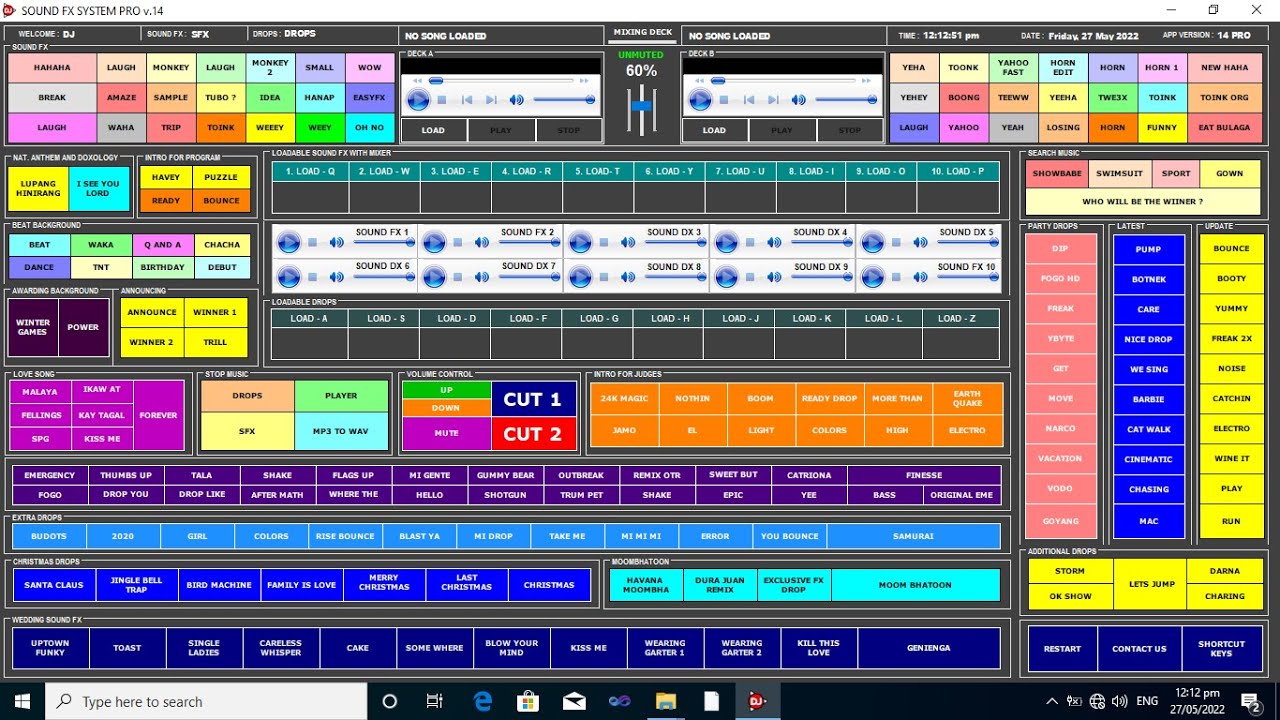Image resolution: width=1280 pixels, height=720 pixels.
Task: Play the HAHAHA sound effect
Action: click(x=52, y=68)
